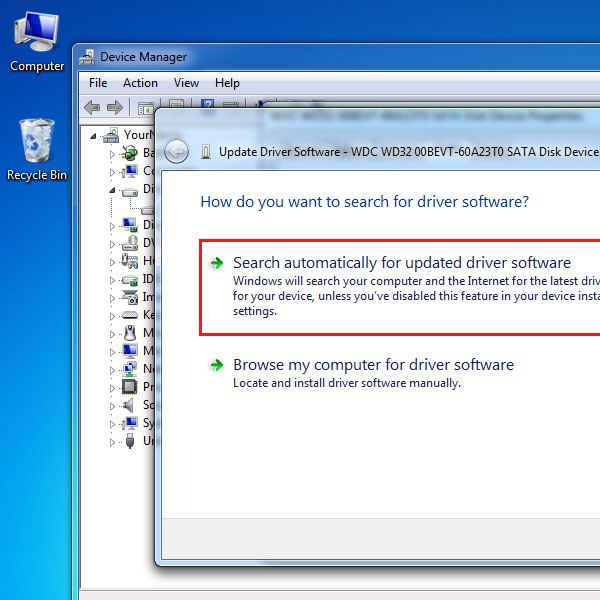Image resolution: width=600 pixels, height=600 pixels.
Task: Select the Mice and pointing devices icon
Action: [x=130, y=333]
